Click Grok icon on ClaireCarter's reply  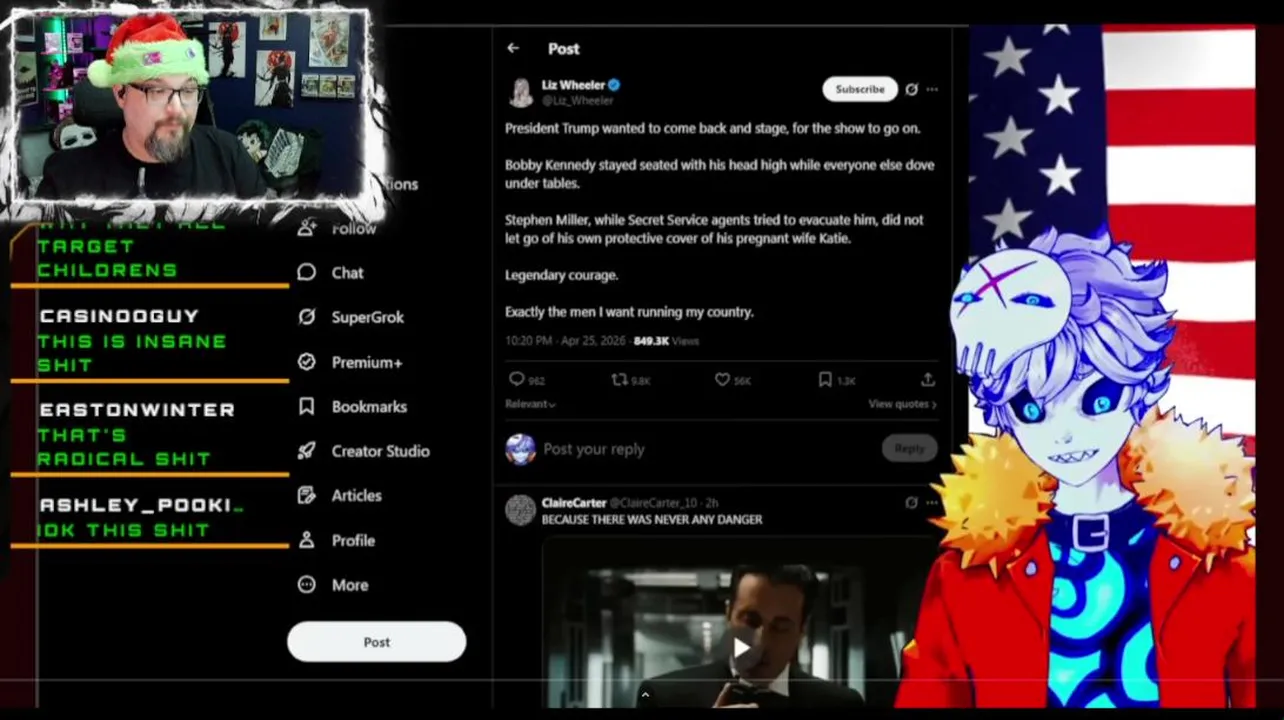point(911,503)
